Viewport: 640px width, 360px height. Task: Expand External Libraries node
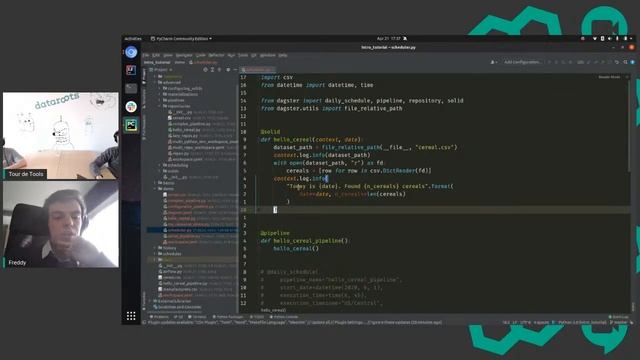pos(150,301)
